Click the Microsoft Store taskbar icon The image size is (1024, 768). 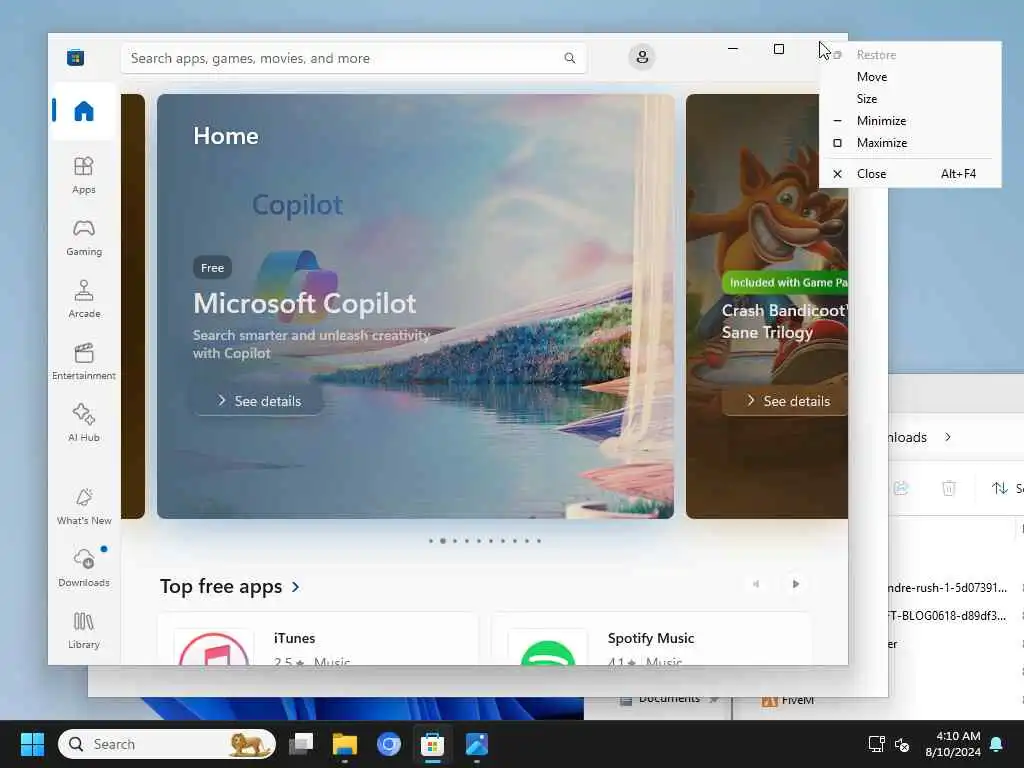pyautogui.click(x=432, y=744)
